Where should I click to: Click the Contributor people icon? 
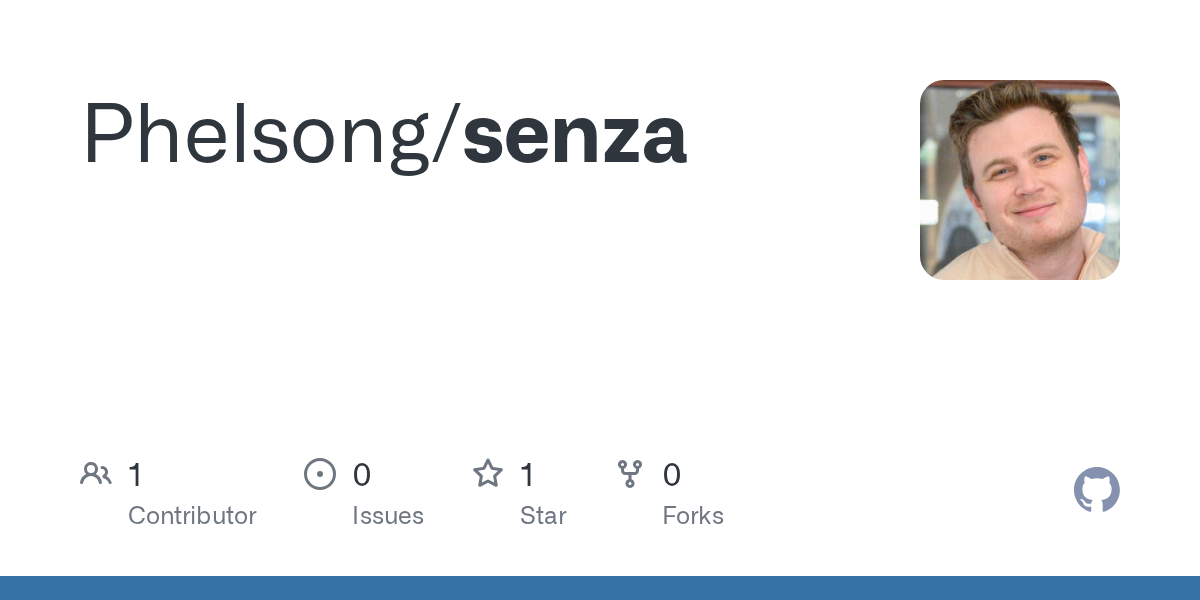coord(96,474)
